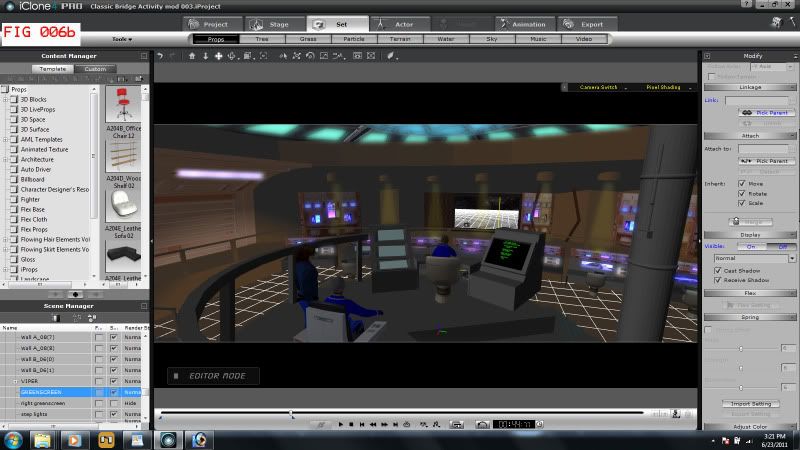Click the fast forward playback button
The width and height of the screenshot is (800, 450).
point(384,424)
